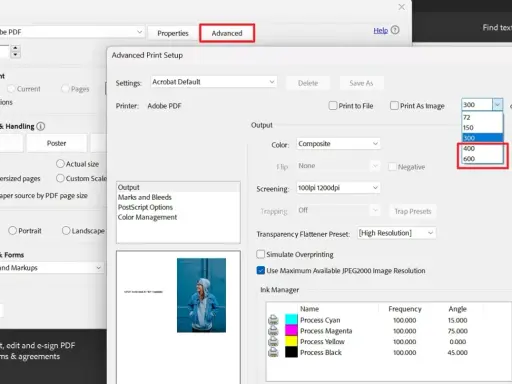The height and width of the screenshot is (384, 512).
Task: Open the printer name dropdown in Print dialog
Action: tap(139, 32)
